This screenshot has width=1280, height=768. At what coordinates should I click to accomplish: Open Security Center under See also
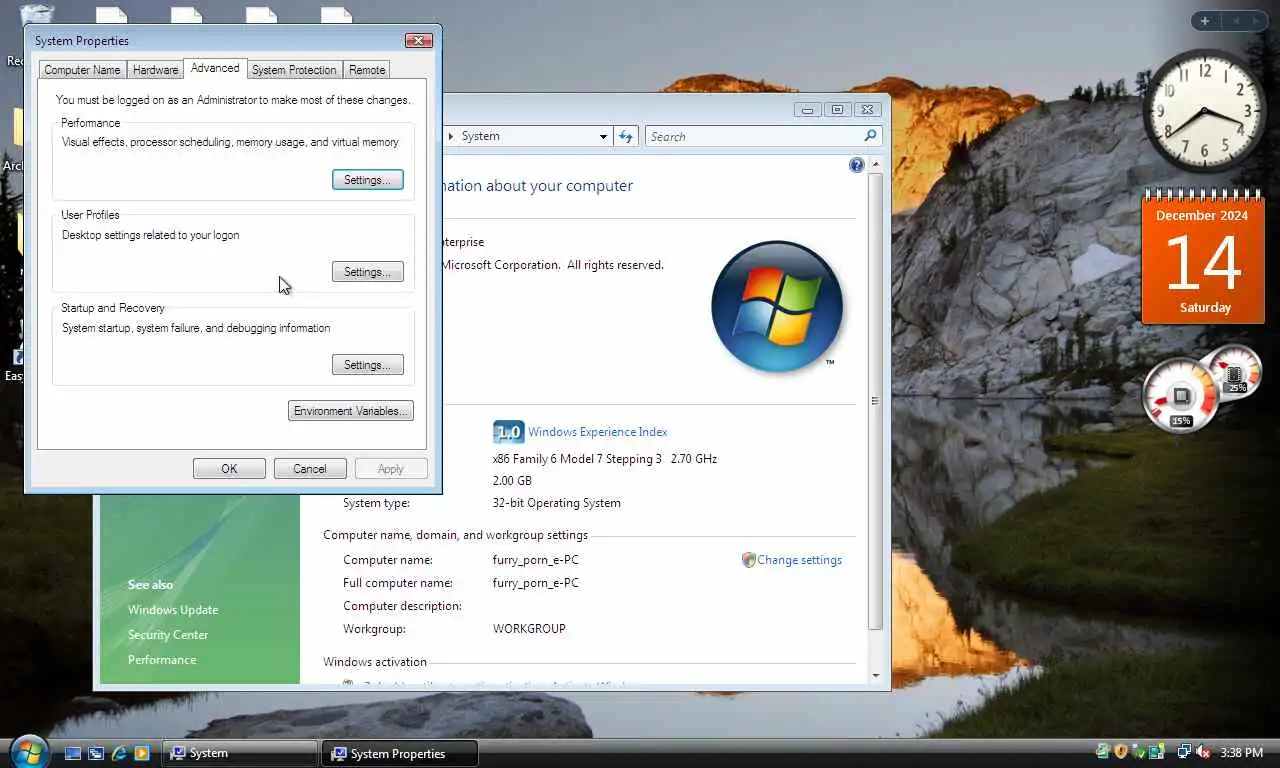point(168,635)
